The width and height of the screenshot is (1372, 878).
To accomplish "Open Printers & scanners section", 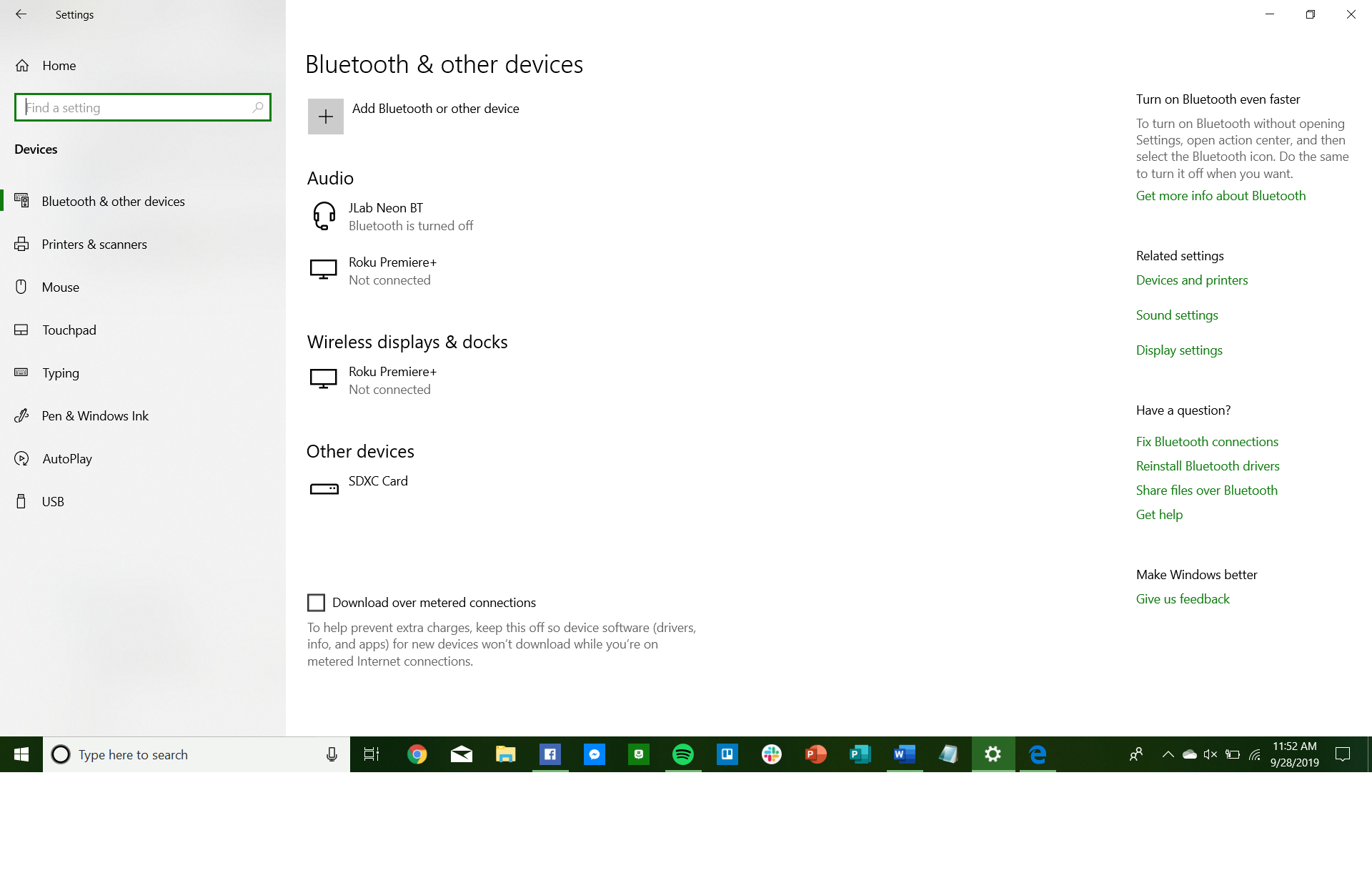I will pos(143,245).
